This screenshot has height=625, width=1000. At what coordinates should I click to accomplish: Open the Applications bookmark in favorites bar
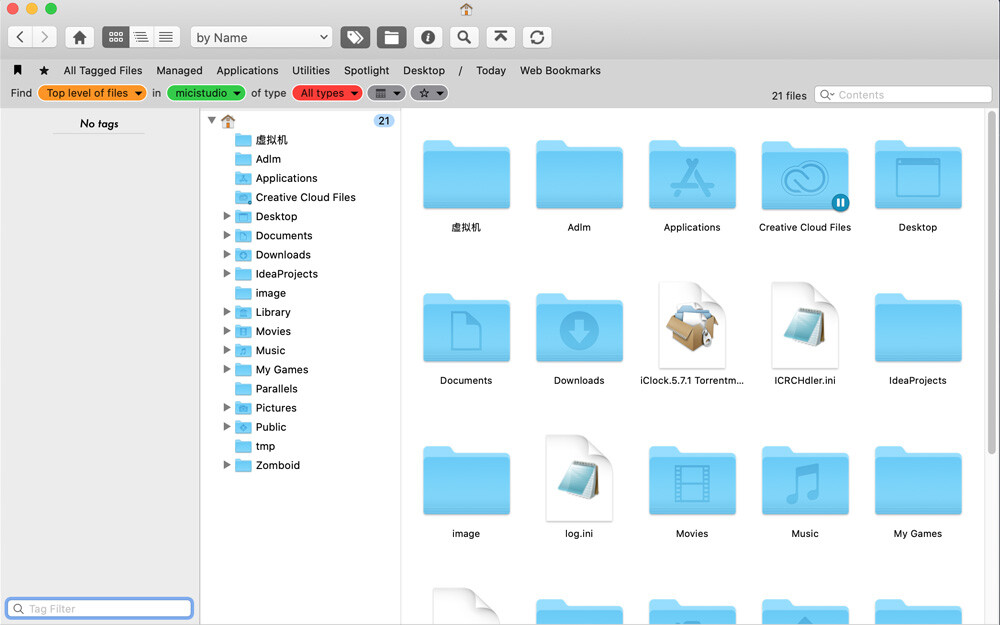pyautogui.click(x=247, y=70)
